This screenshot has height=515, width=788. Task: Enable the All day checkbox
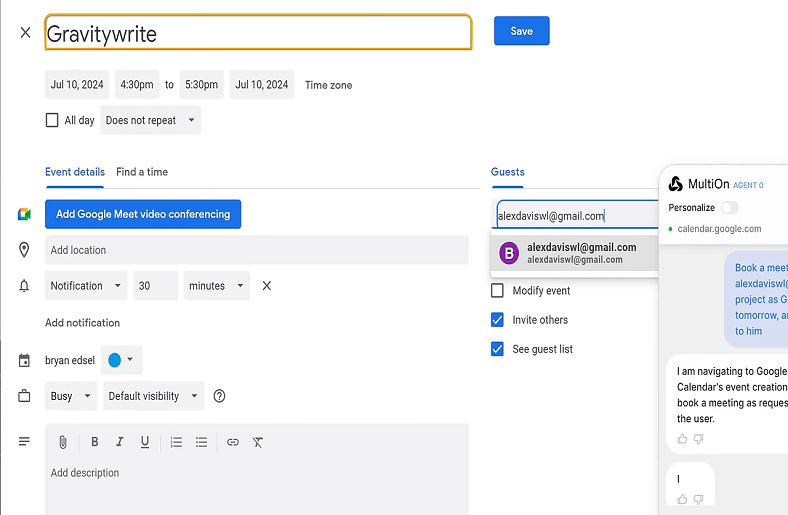click(52, 120)
